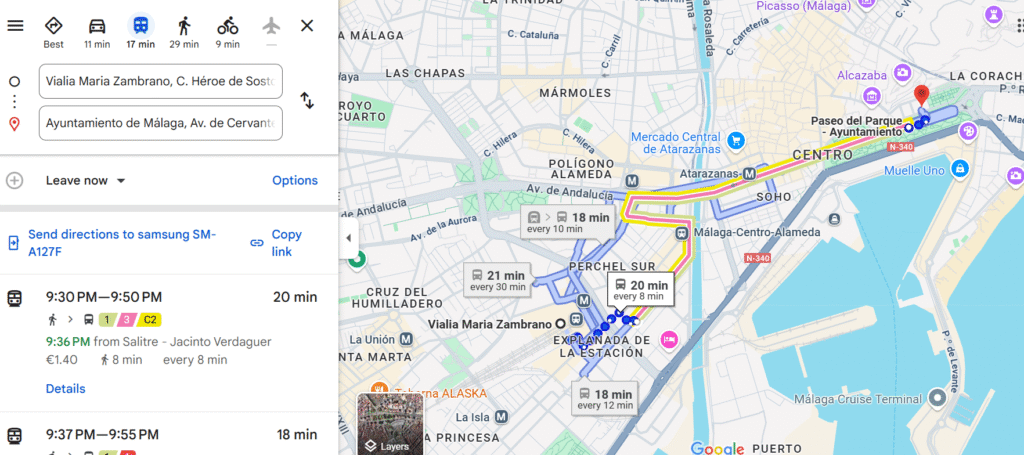Open Details for the 20 min route
This screenshot has height=455, width=1024.
pos(65,388)
